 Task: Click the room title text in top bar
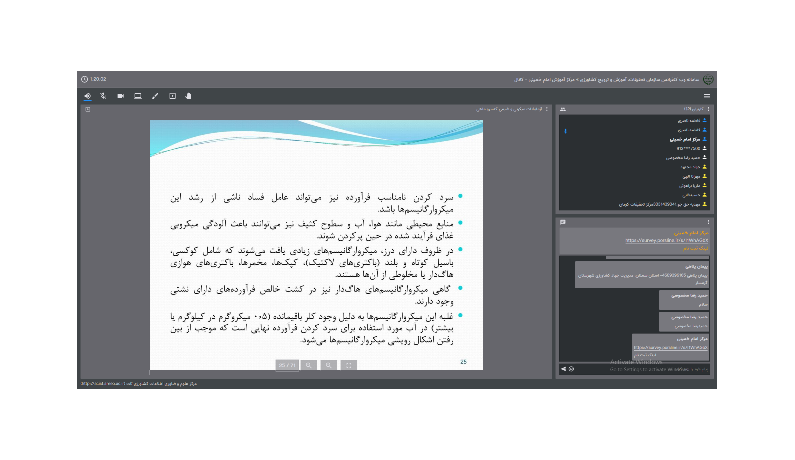click(606, 80)
